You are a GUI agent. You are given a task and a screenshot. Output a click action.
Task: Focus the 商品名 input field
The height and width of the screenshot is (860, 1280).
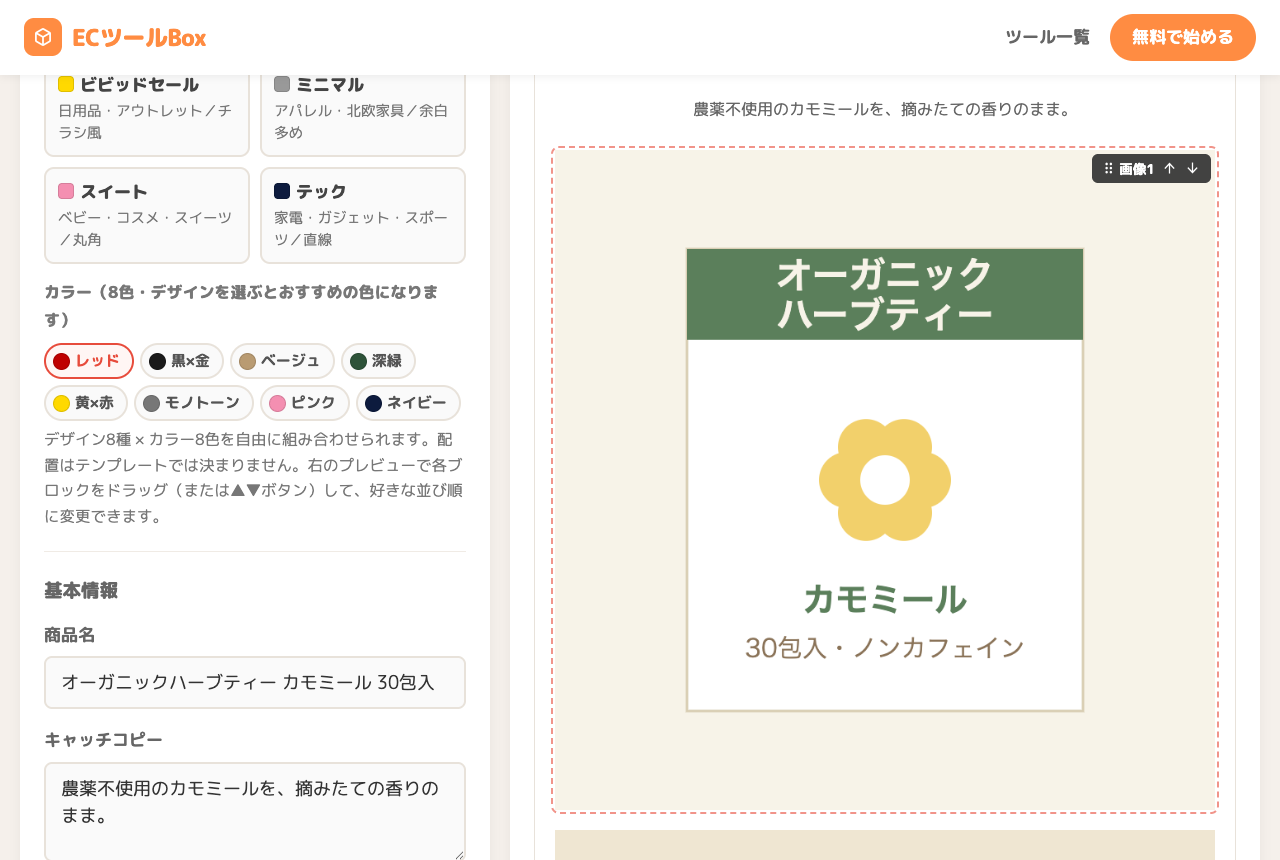pos(255,682)
